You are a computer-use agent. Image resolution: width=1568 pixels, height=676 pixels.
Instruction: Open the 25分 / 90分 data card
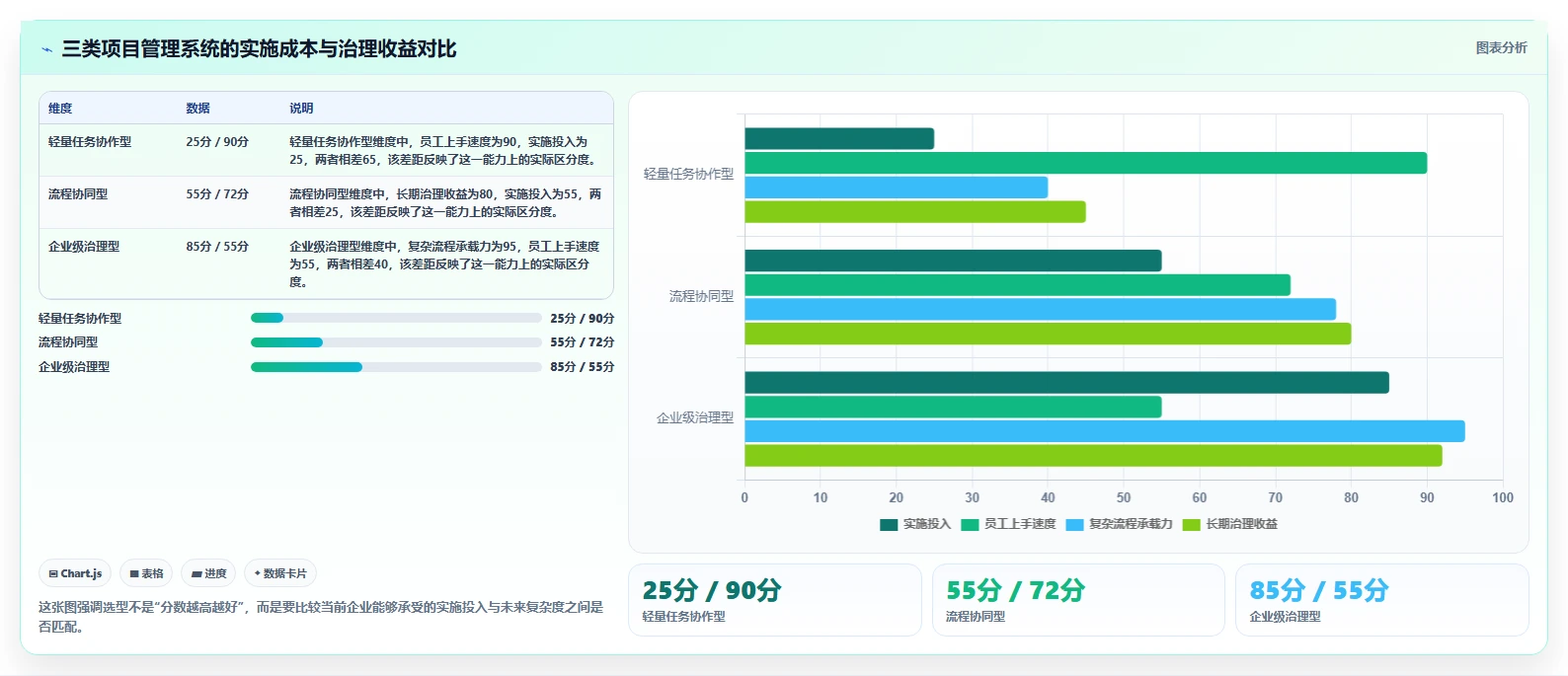coord(774,600)
